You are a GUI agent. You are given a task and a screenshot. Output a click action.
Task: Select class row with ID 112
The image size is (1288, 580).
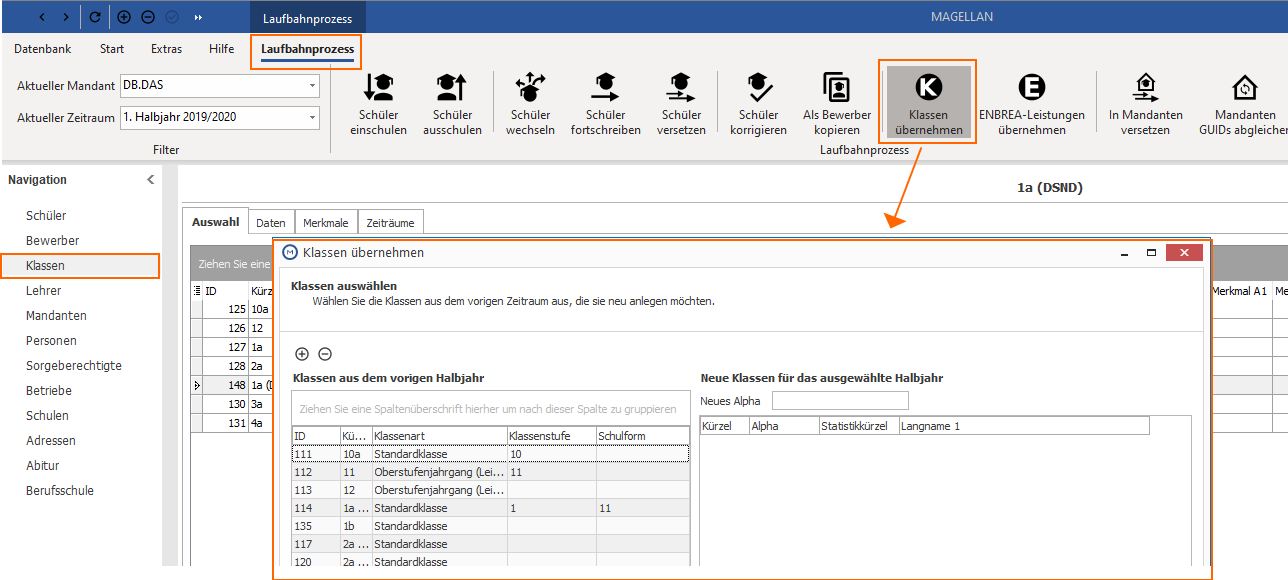490,472
